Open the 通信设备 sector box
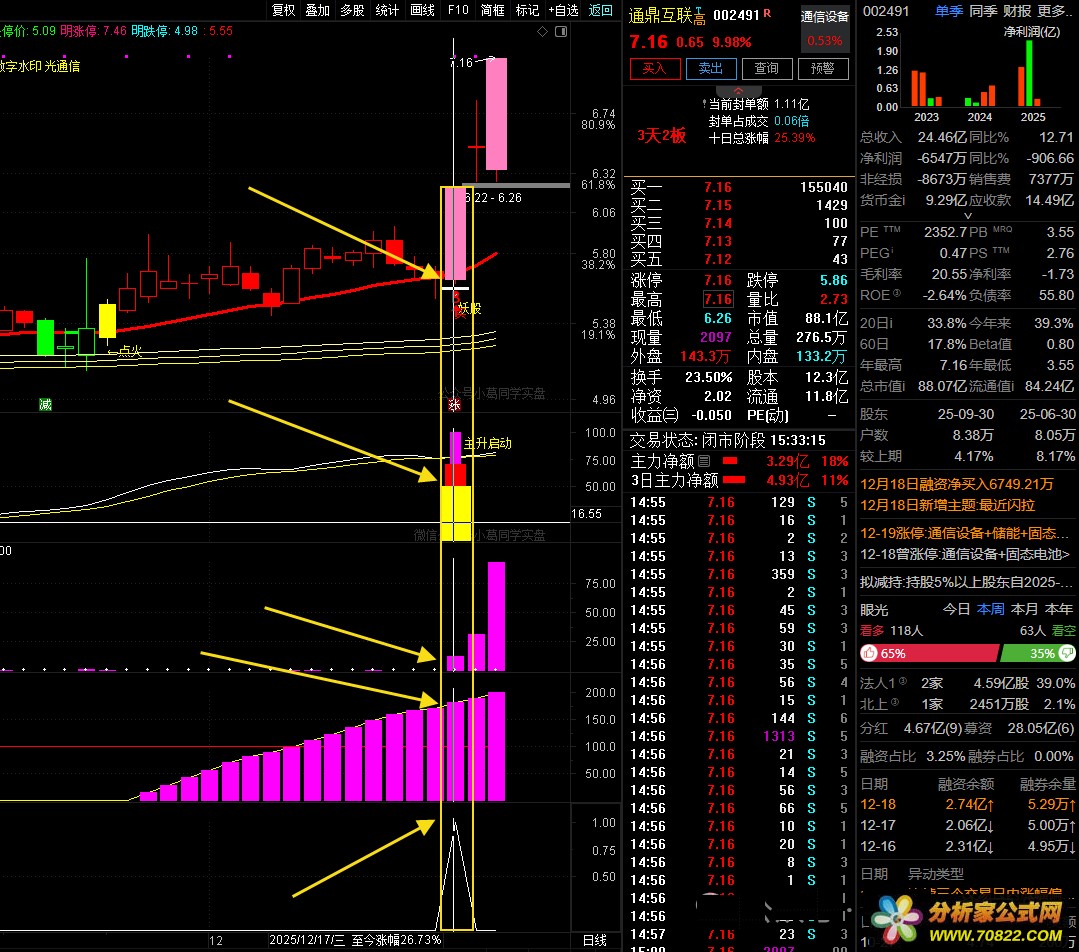Viewport: 1079px width, 952px height. 824,28
